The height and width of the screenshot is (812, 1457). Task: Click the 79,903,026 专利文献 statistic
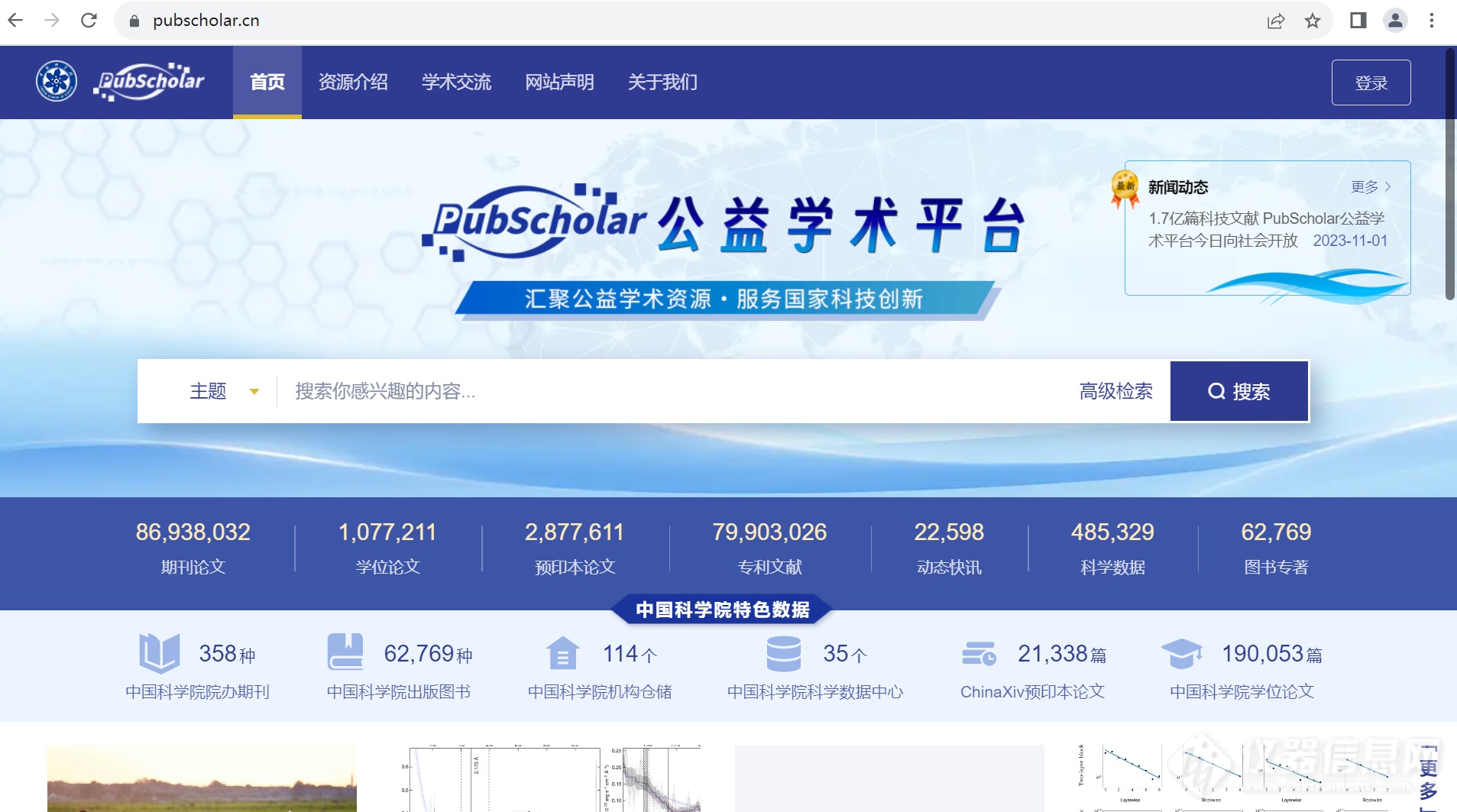[x=769, y=548]
